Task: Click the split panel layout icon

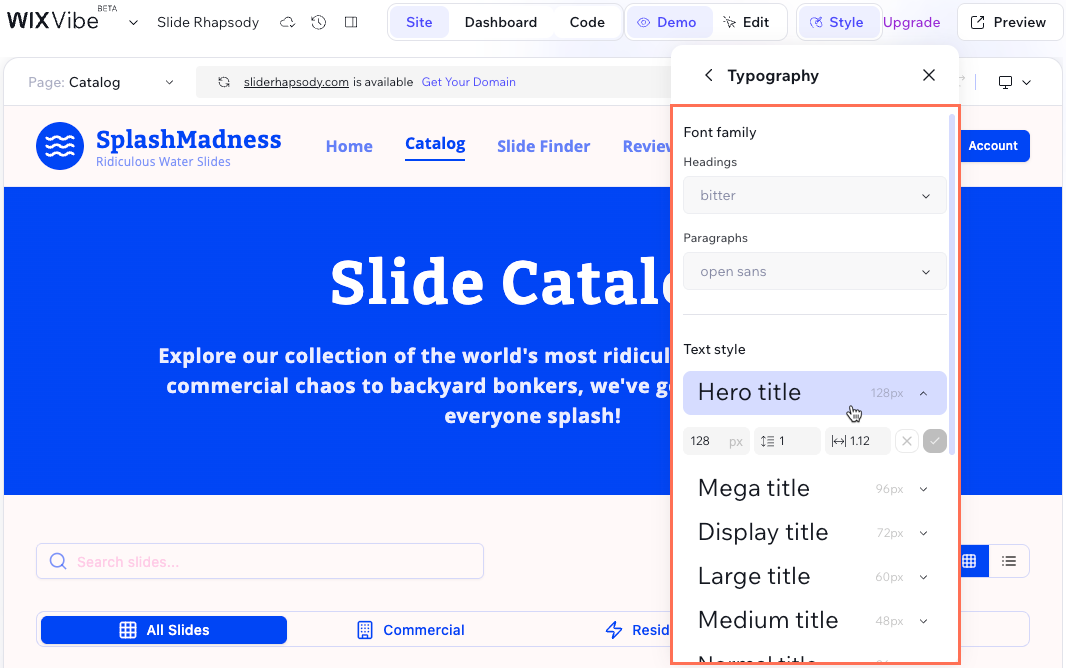Action: [x=350, y=21]
